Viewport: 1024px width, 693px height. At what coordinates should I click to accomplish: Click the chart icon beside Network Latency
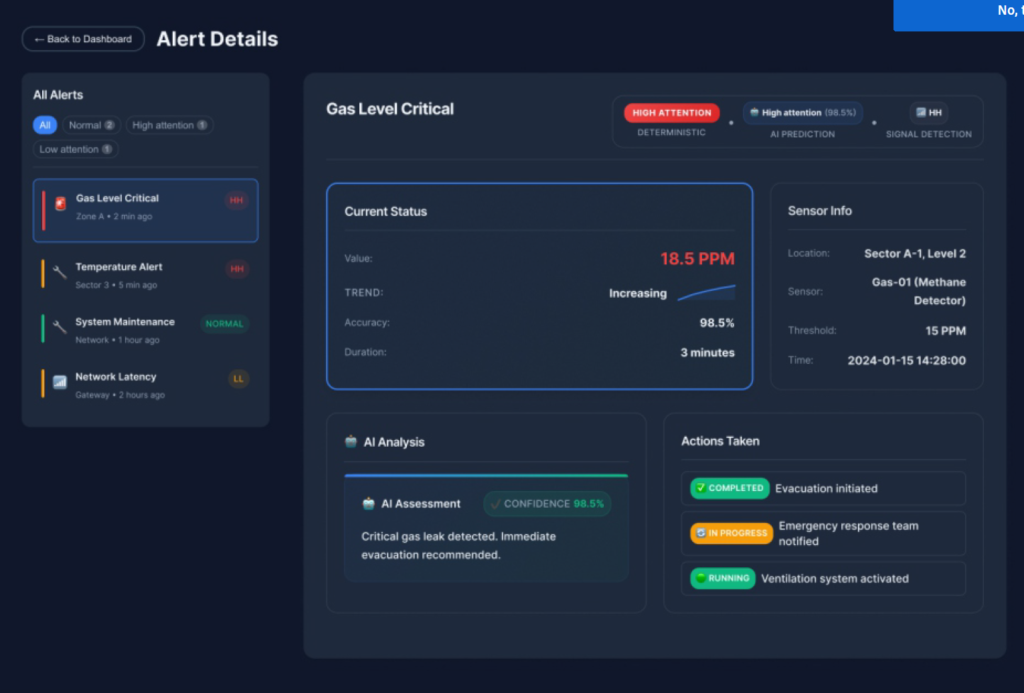pyautogui.click(x=59, y=381)
